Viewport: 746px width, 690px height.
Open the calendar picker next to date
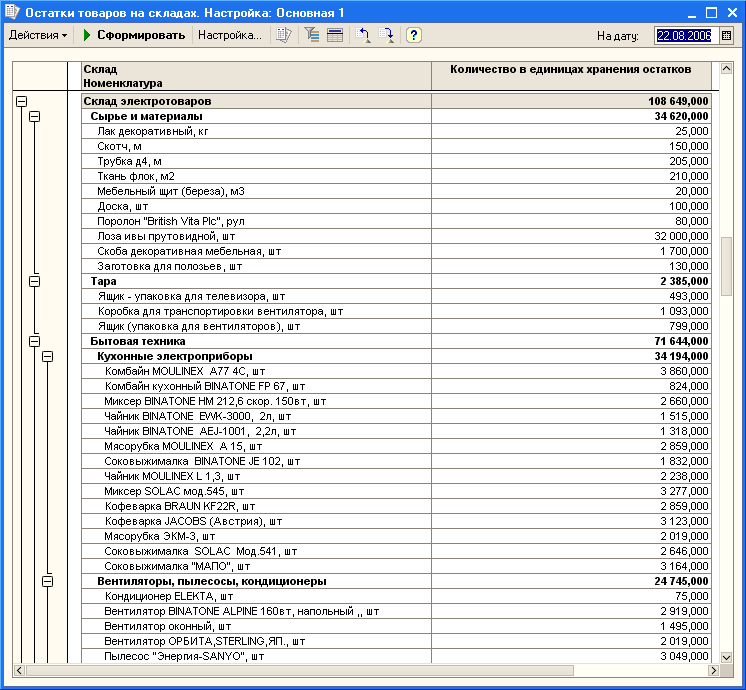click(x=726, y=36)
